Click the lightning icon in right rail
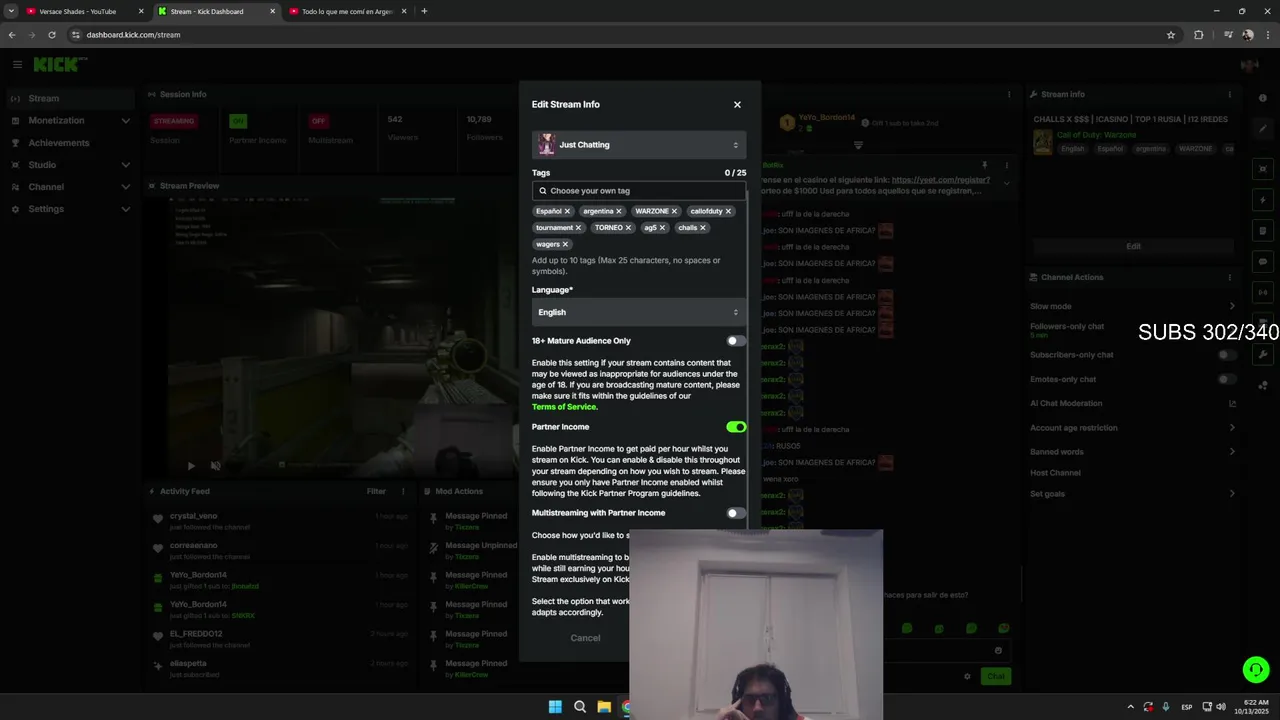The width and height of the screenshot is (1280, 720). click(1263, 200)
